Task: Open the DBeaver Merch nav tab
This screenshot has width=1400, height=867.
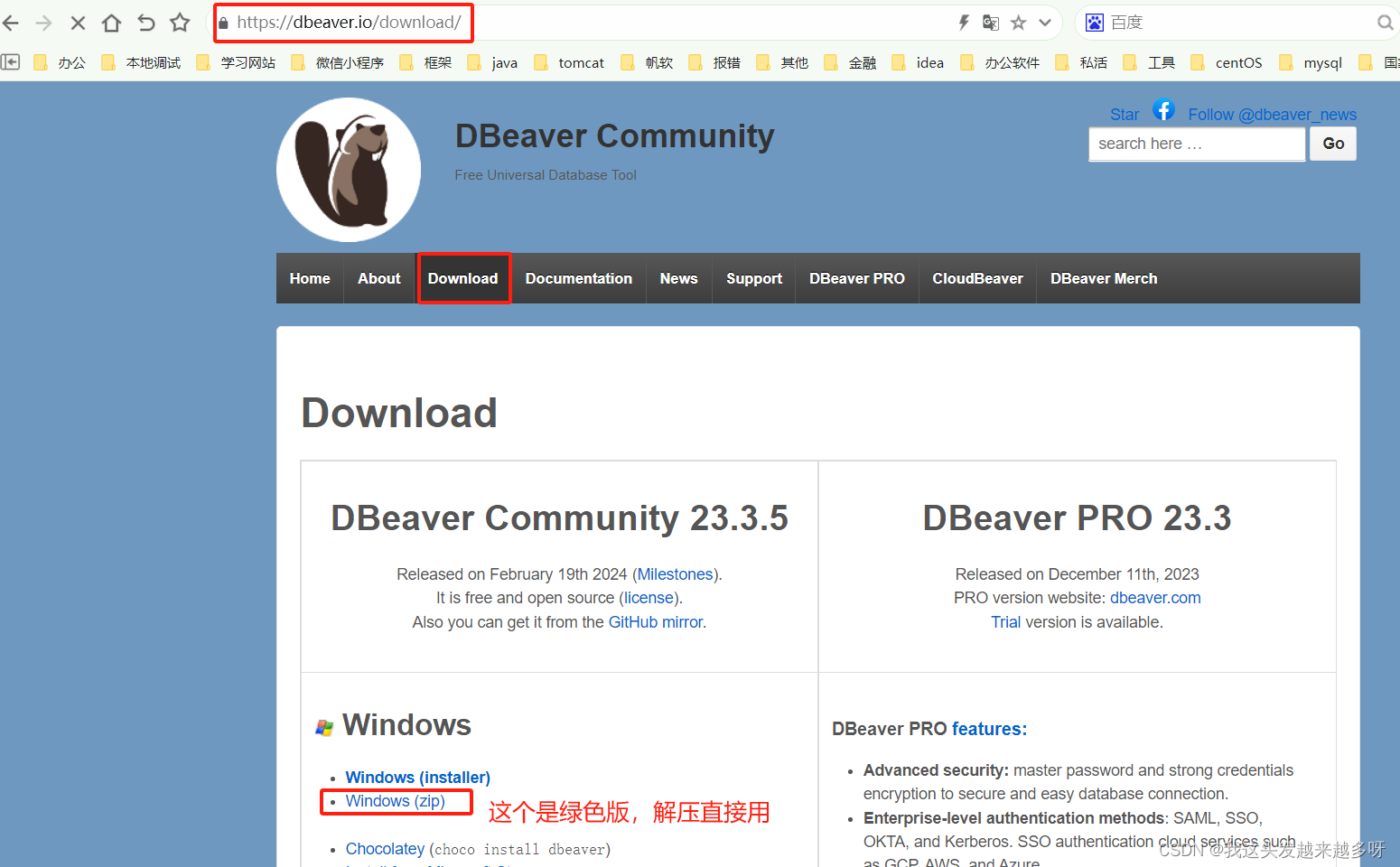Action: 1104,278
